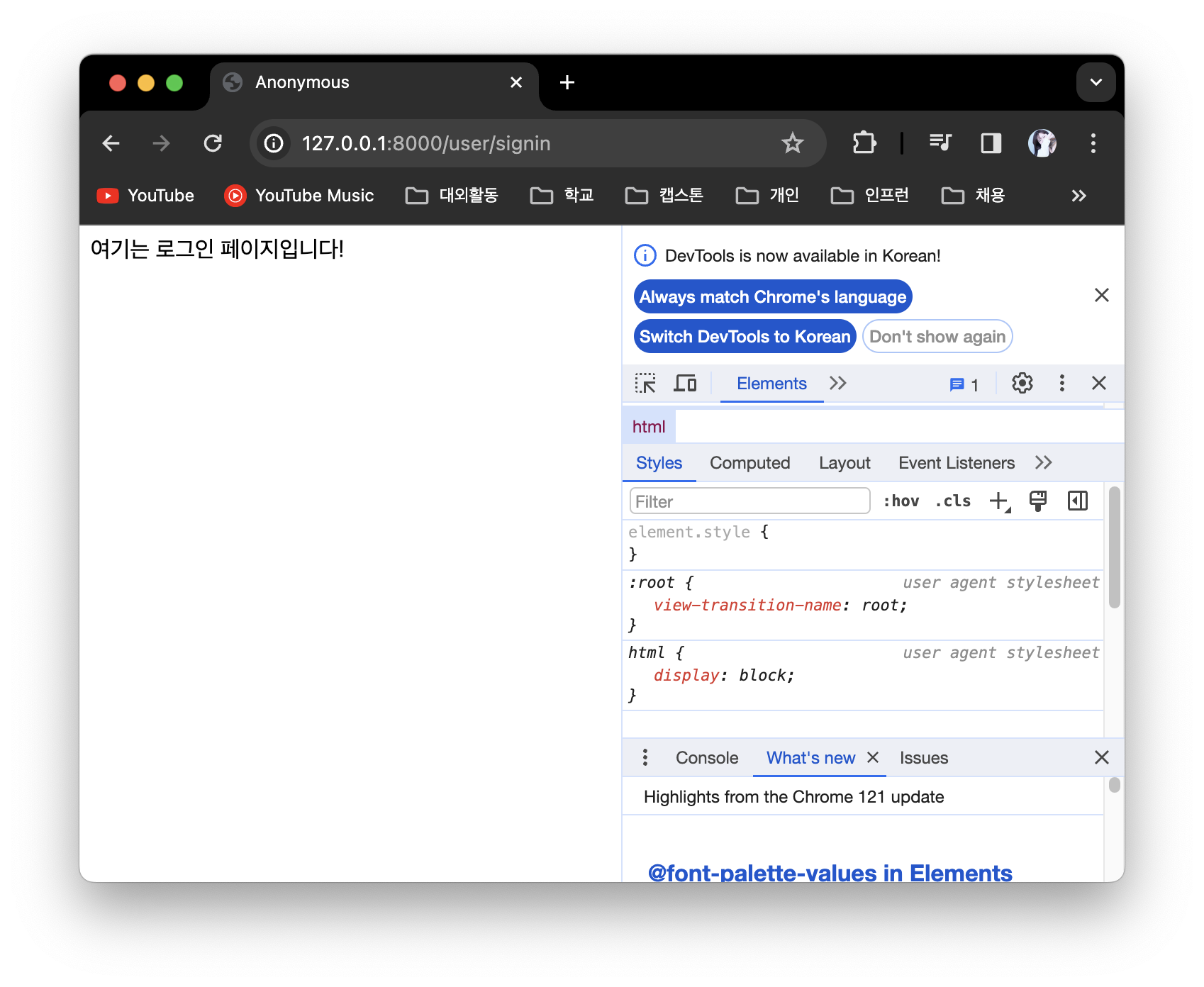This screenshot has height=987, width=1204.
Task: Select the What's new drawer tab
Action: click(810, 758)
